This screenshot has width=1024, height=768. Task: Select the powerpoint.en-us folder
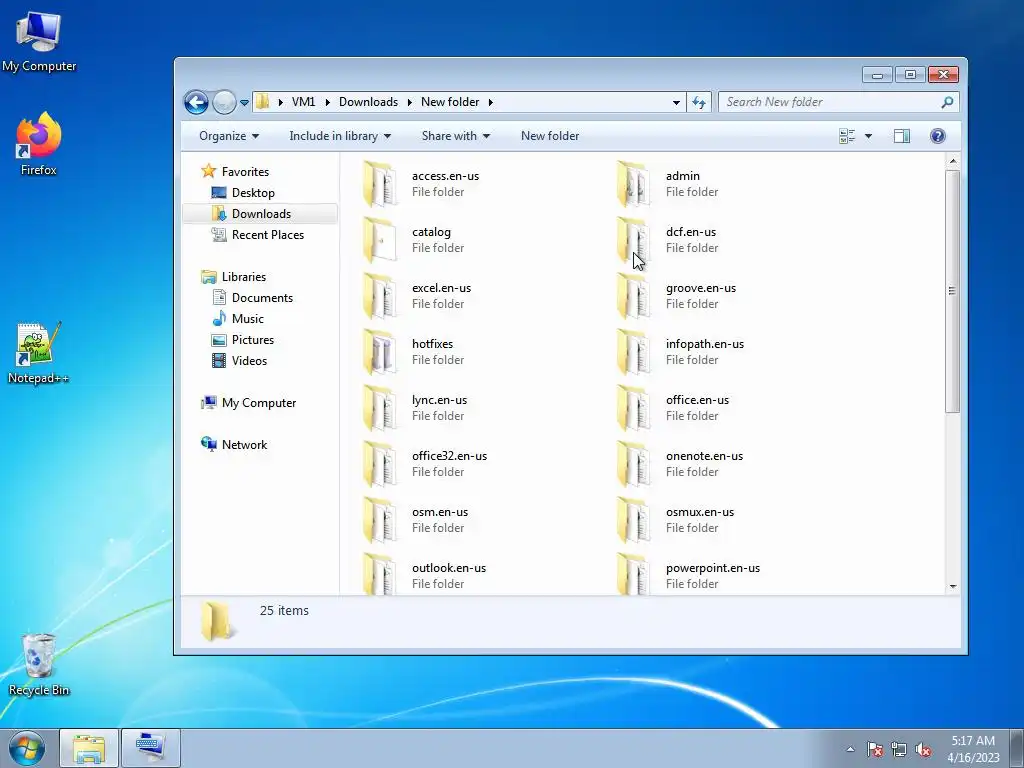[688, 575]
